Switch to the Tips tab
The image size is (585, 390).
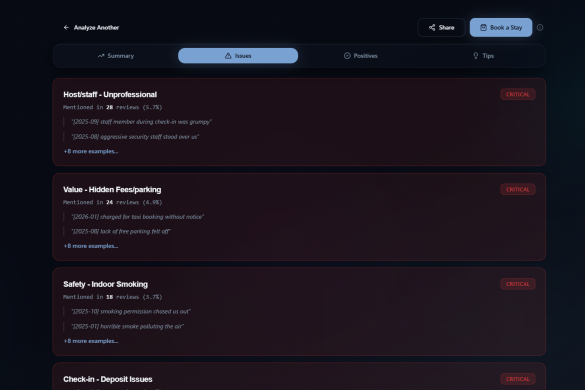coord(483,56)
